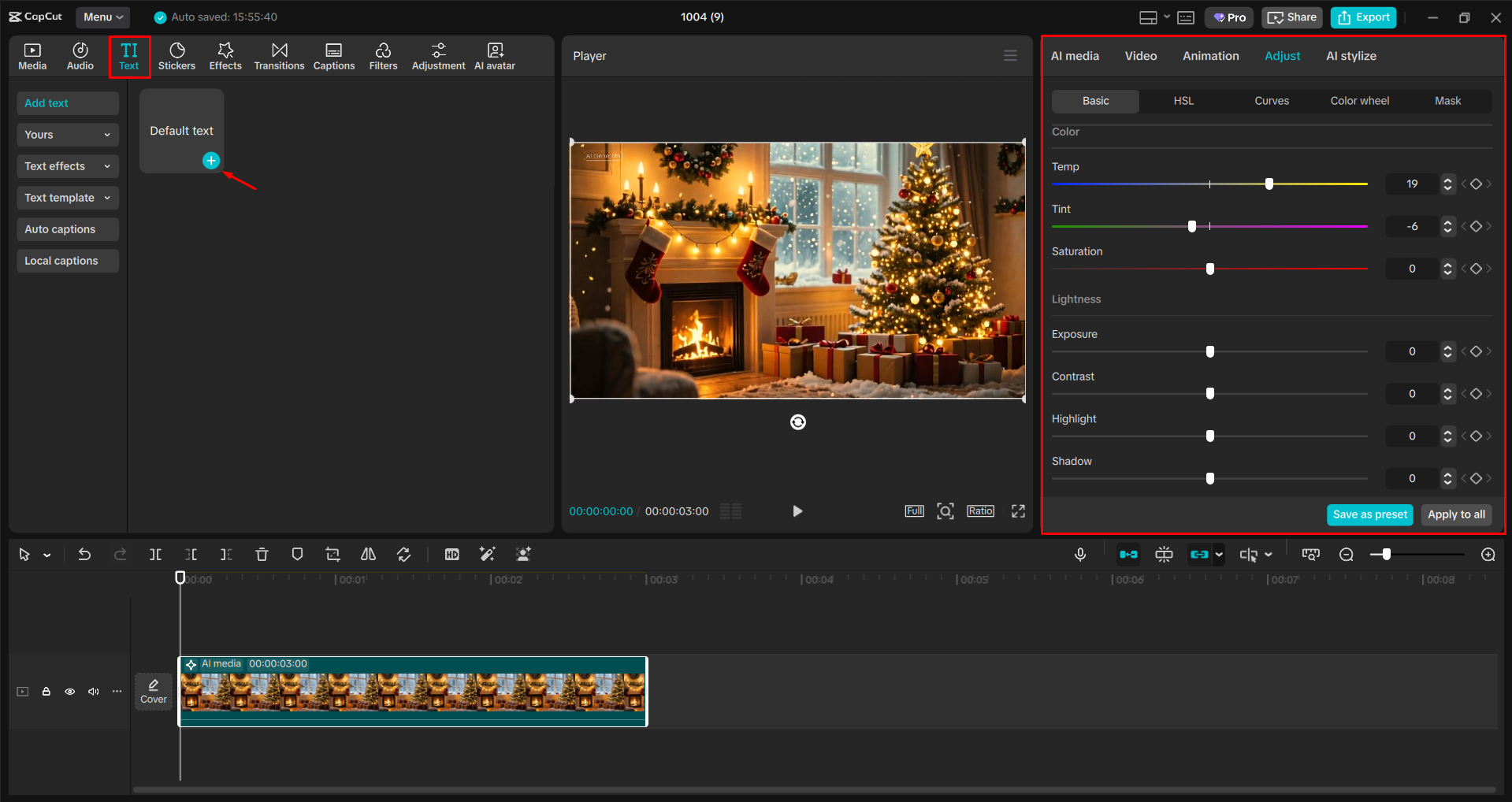Click the Apply to all button
Screen dimensions: 1512x802
pyautogui.click(x=1455, y=514)
